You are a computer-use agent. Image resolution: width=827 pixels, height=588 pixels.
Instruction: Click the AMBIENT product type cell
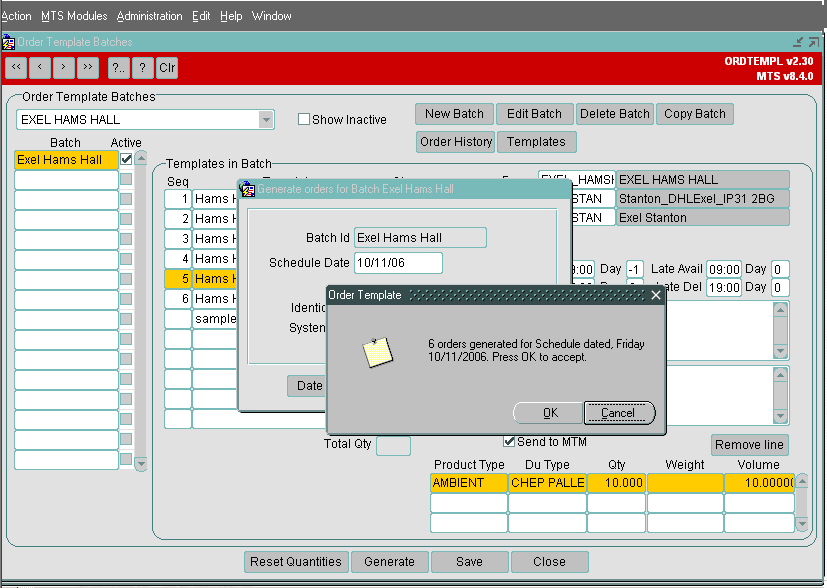coord(469,483)
